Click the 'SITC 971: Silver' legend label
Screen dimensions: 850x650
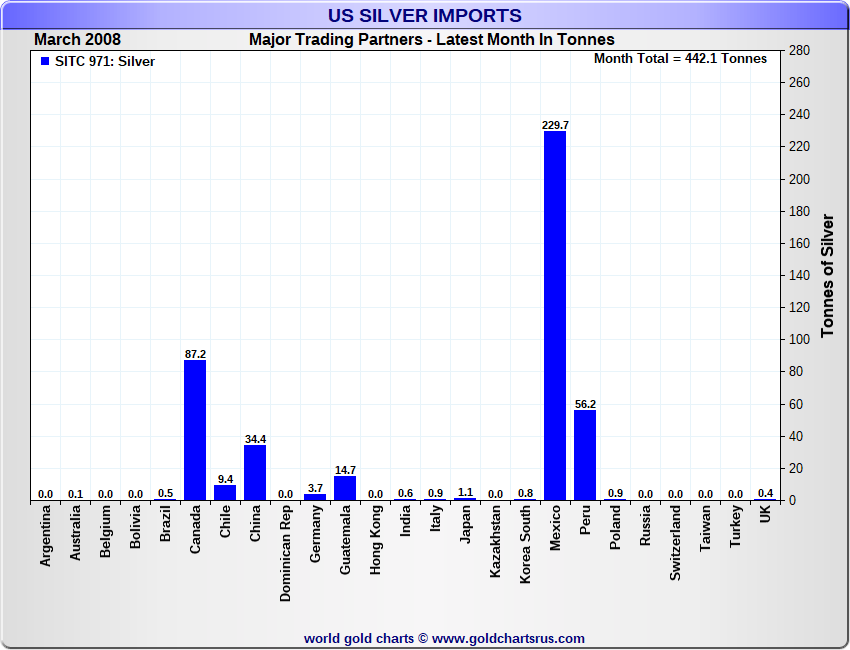(x=103, y=62)
